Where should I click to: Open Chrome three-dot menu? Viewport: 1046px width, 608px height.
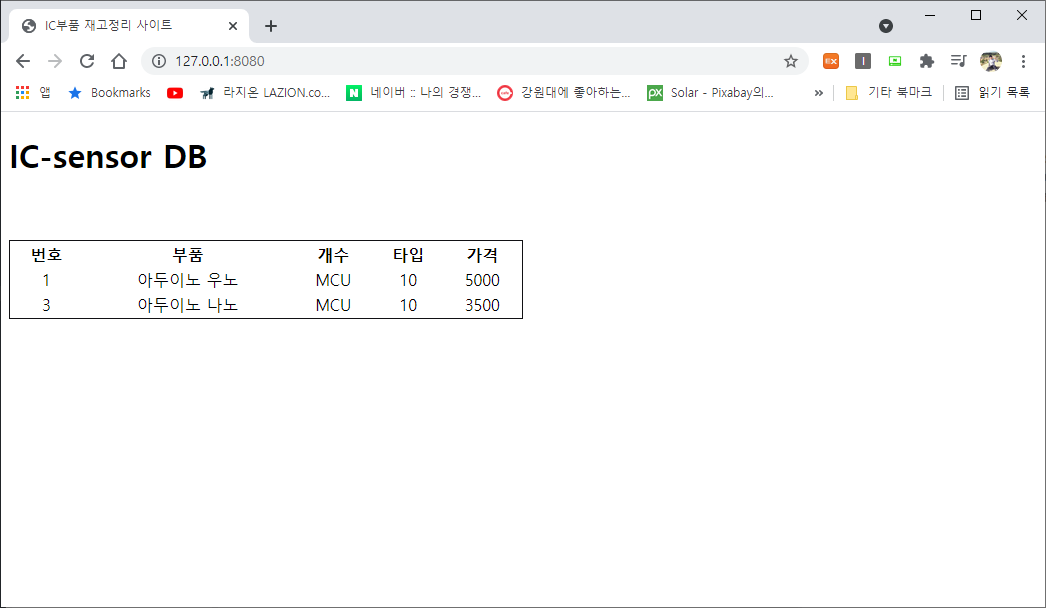pos(1023,61)
